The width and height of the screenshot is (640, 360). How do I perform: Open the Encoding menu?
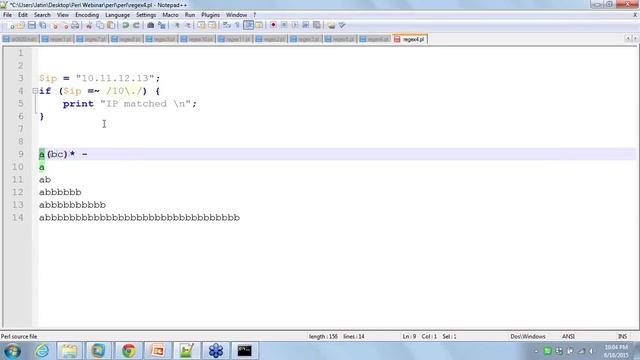click(x=87, y=15)
